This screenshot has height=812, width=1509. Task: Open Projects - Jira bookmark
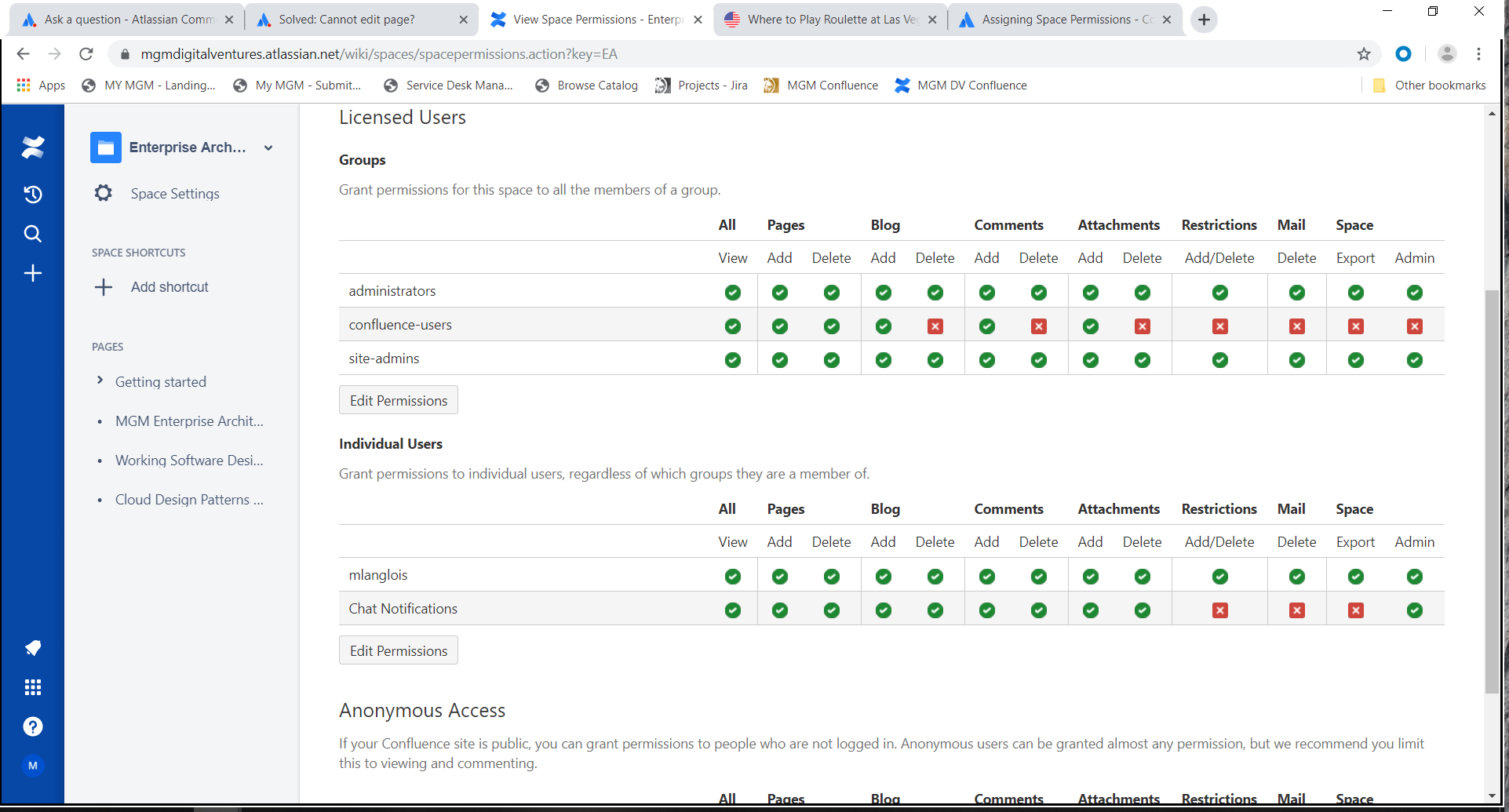coord(701,86)
